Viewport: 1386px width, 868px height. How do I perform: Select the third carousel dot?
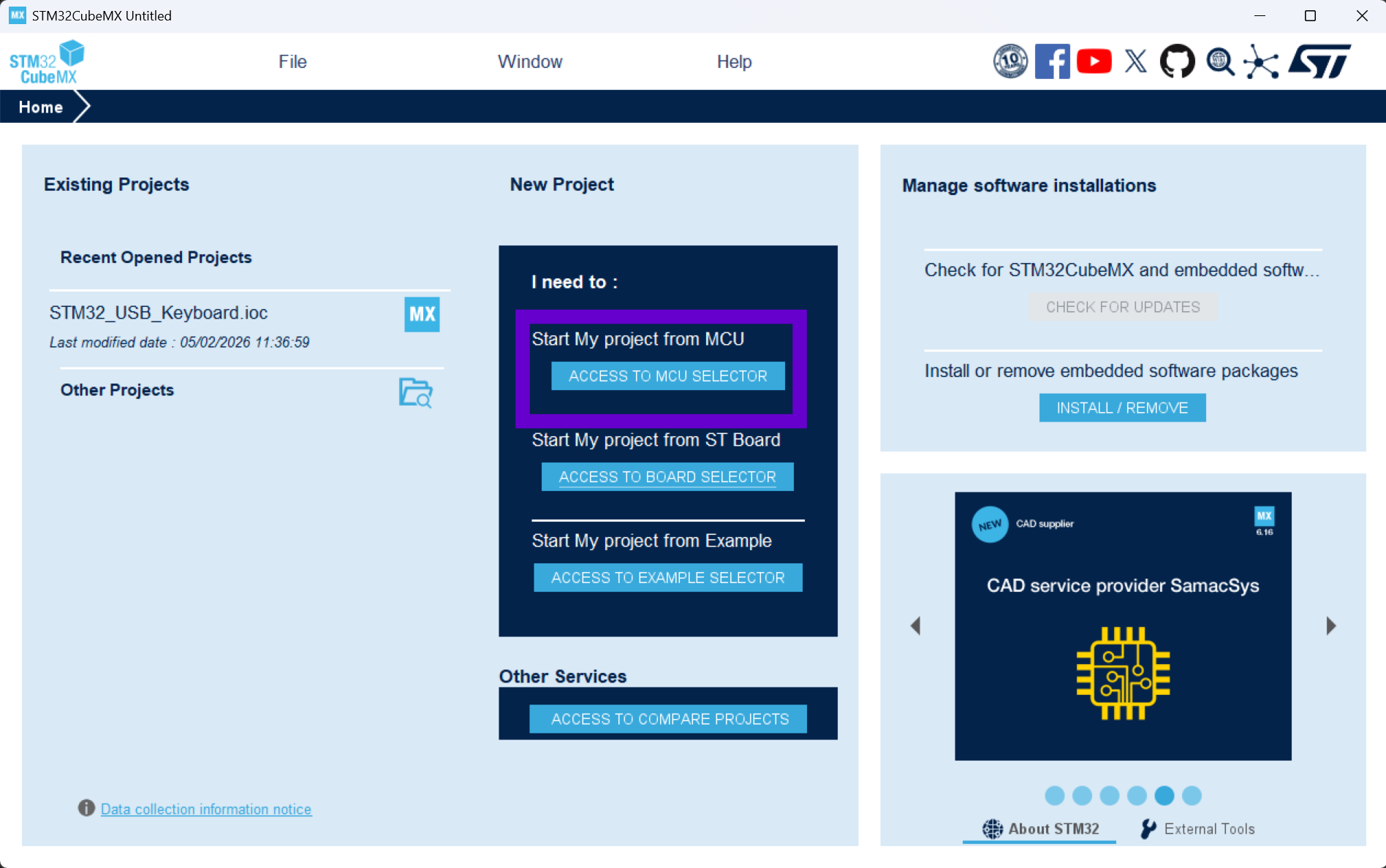pyautogui.click(x=1110, y=795)
